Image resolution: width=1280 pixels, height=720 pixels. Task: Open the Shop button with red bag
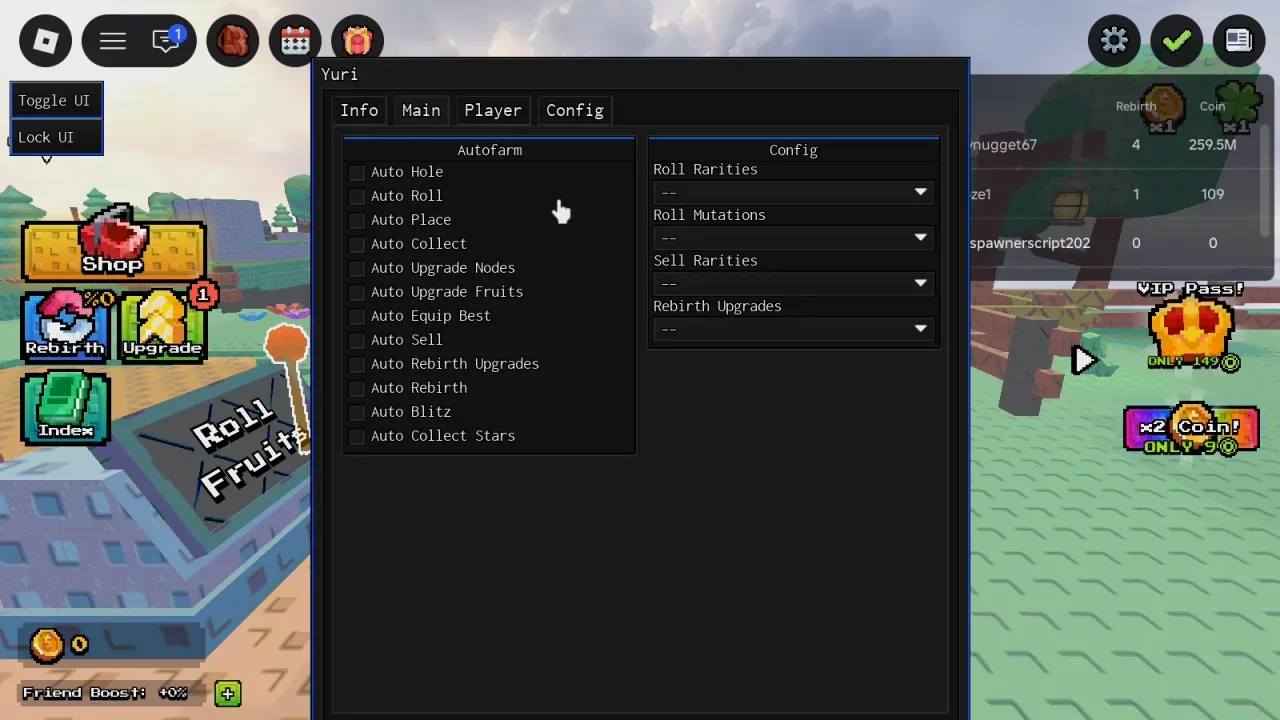pos(113,244)
